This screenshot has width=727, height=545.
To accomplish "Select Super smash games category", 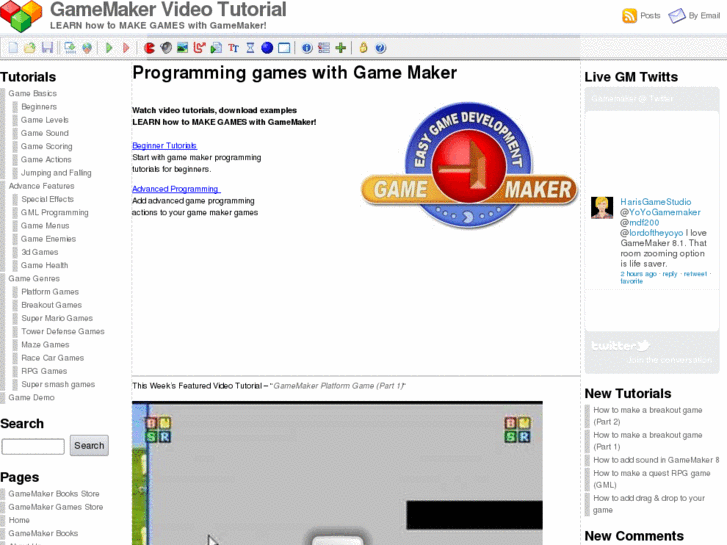I will pos(58,385).
